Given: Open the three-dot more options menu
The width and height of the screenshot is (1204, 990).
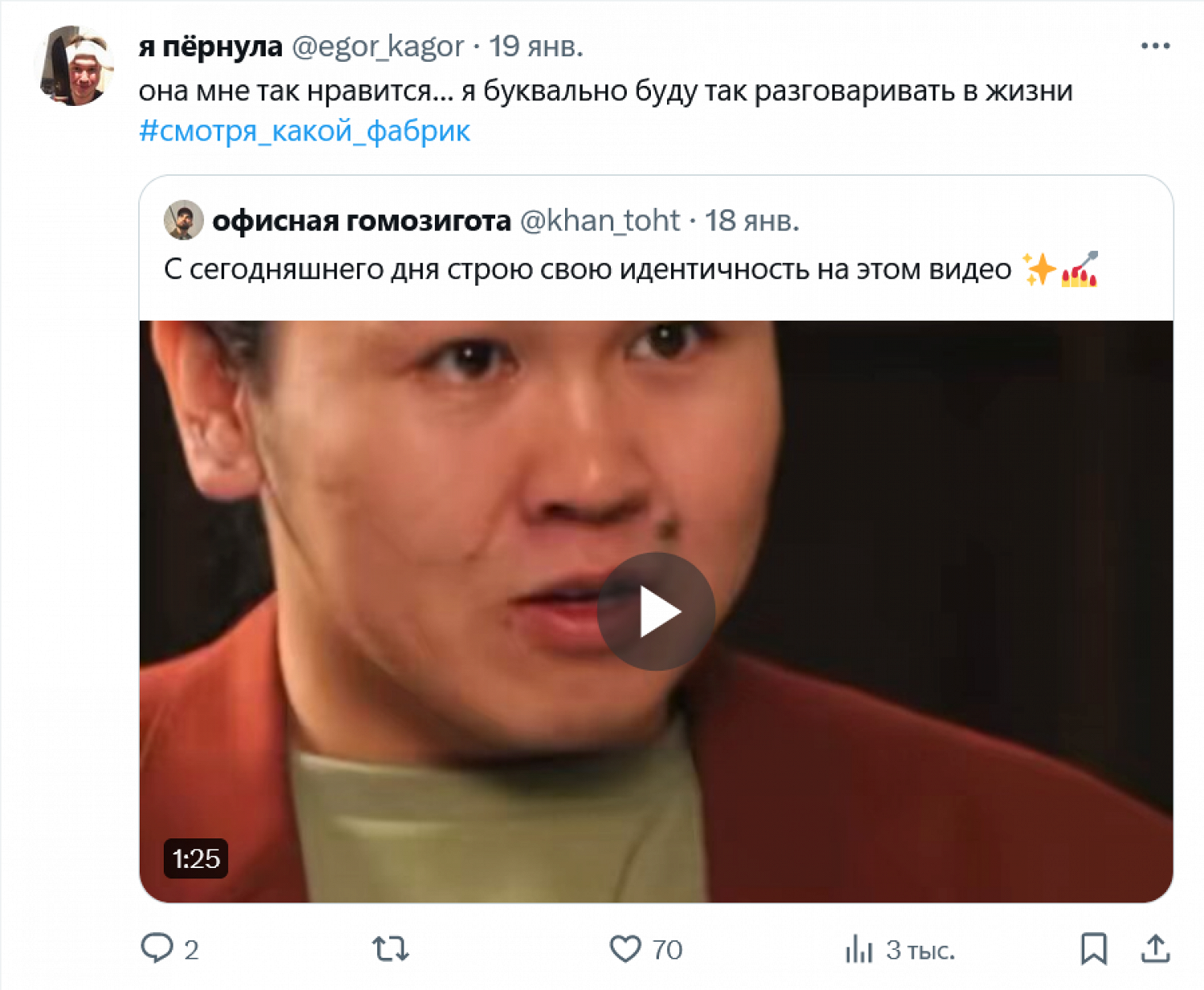Looking at the screenshot, I should coord(1155,47).
